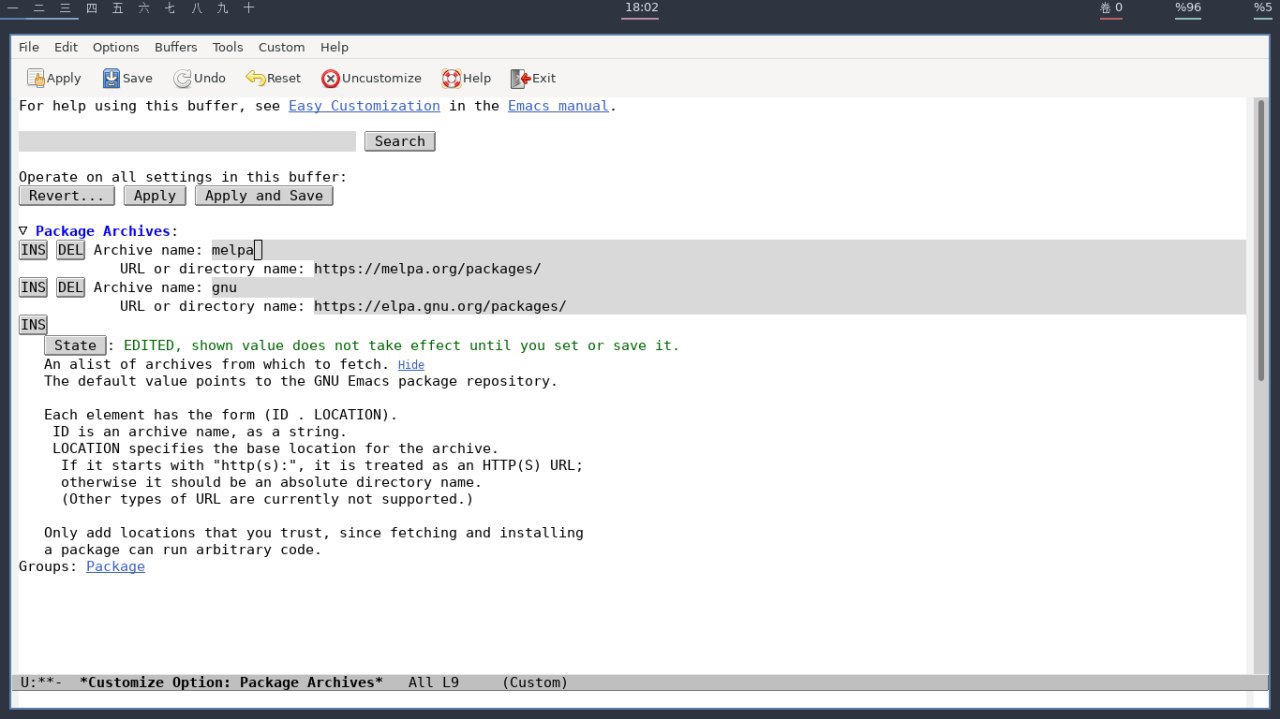Focus the customization search field
Viewport: 1280px width, 719px height.
coord(187,141)
